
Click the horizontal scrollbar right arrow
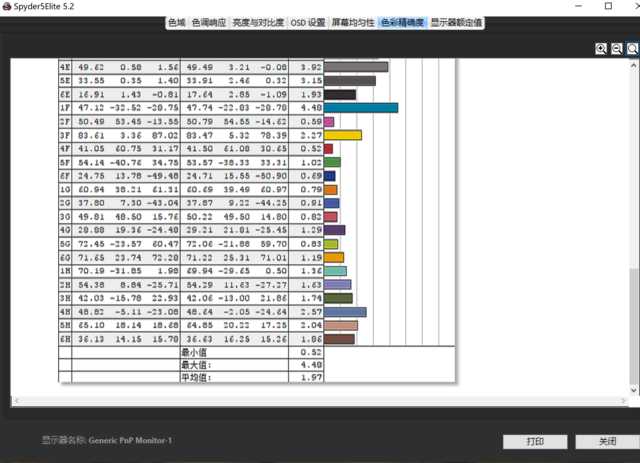[623, 401]
